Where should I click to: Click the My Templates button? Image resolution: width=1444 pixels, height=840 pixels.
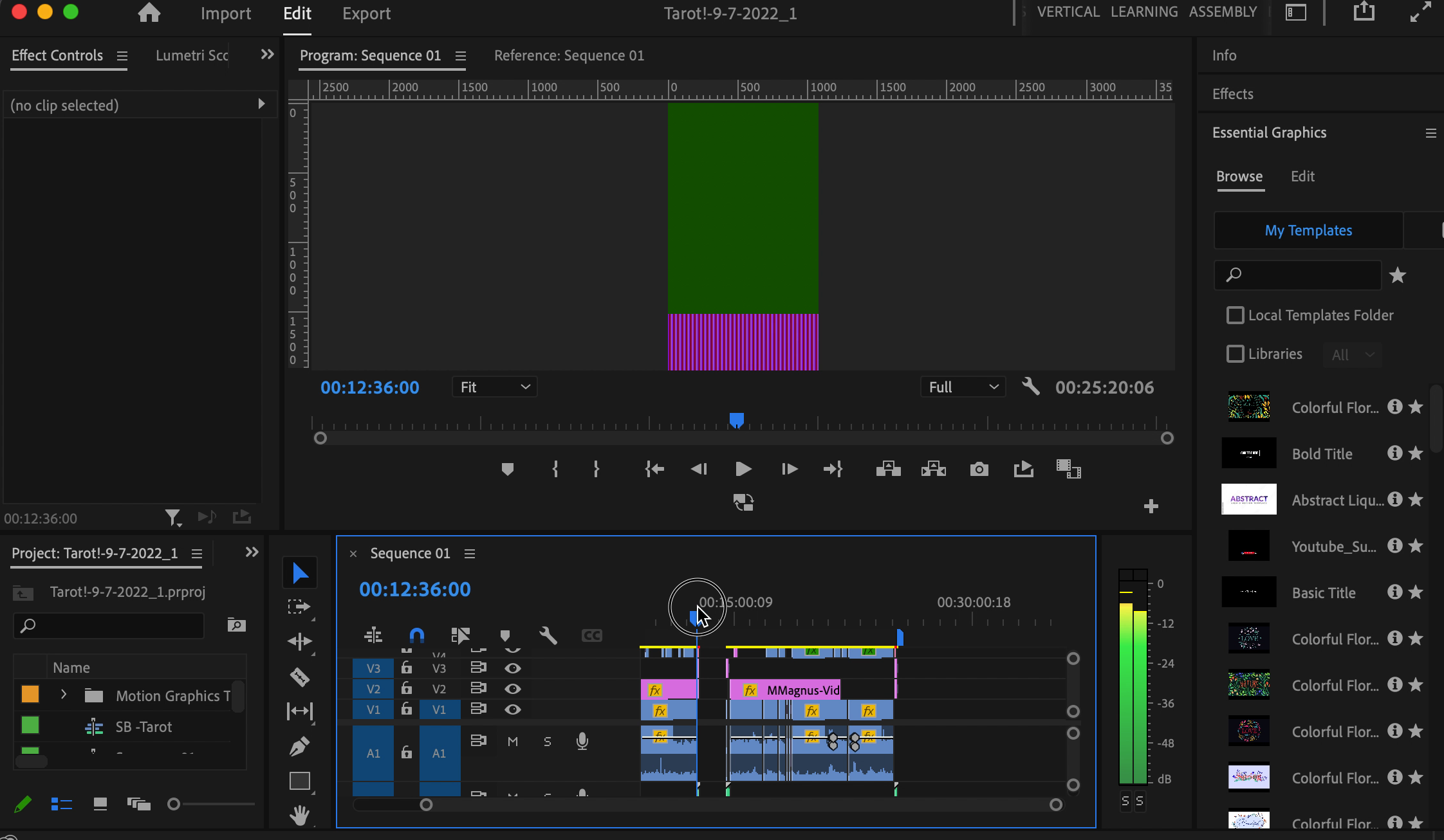tap(1308, 230)
